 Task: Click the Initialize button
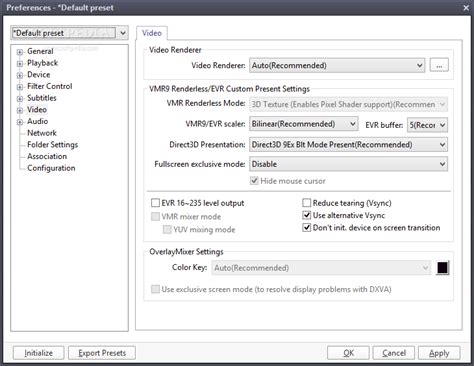39,353
